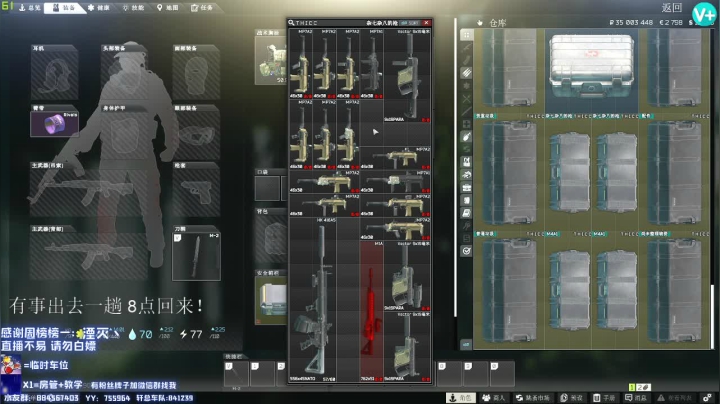Select the tactical vest filter icon in stash
This screenshot has width=720, height=404.
467,162
